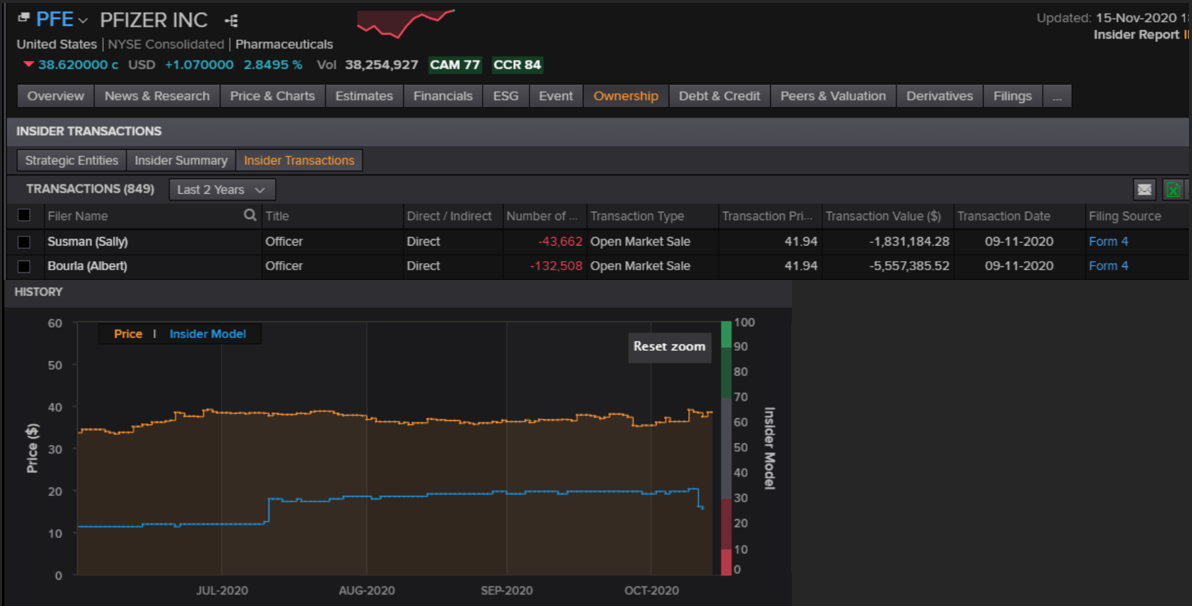Click the Insider Report label top right
The height and width of the screenshot is (606, 1192).
[1136, 35]
